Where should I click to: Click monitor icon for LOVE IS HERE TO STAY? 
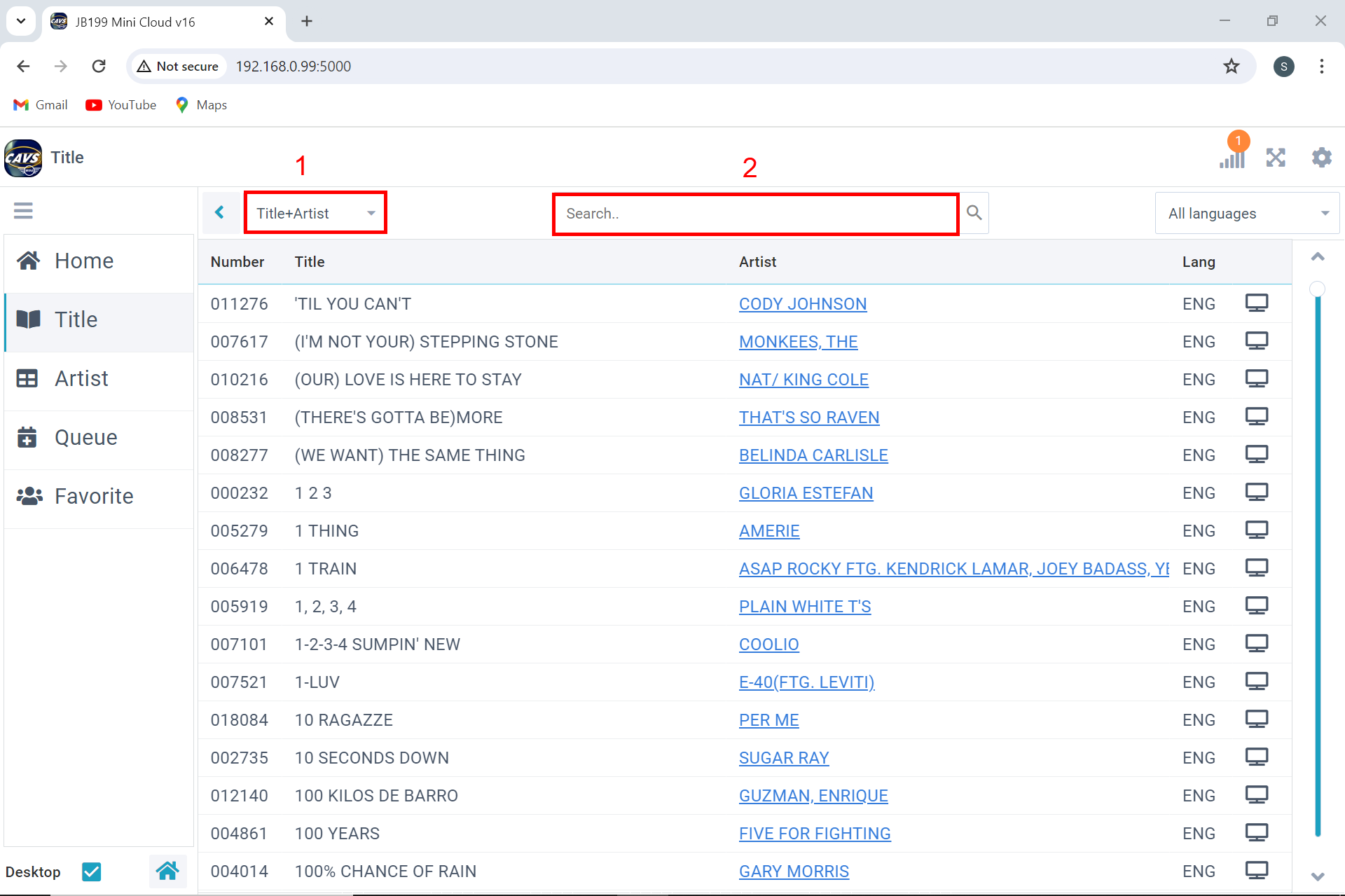[1257, 379]
